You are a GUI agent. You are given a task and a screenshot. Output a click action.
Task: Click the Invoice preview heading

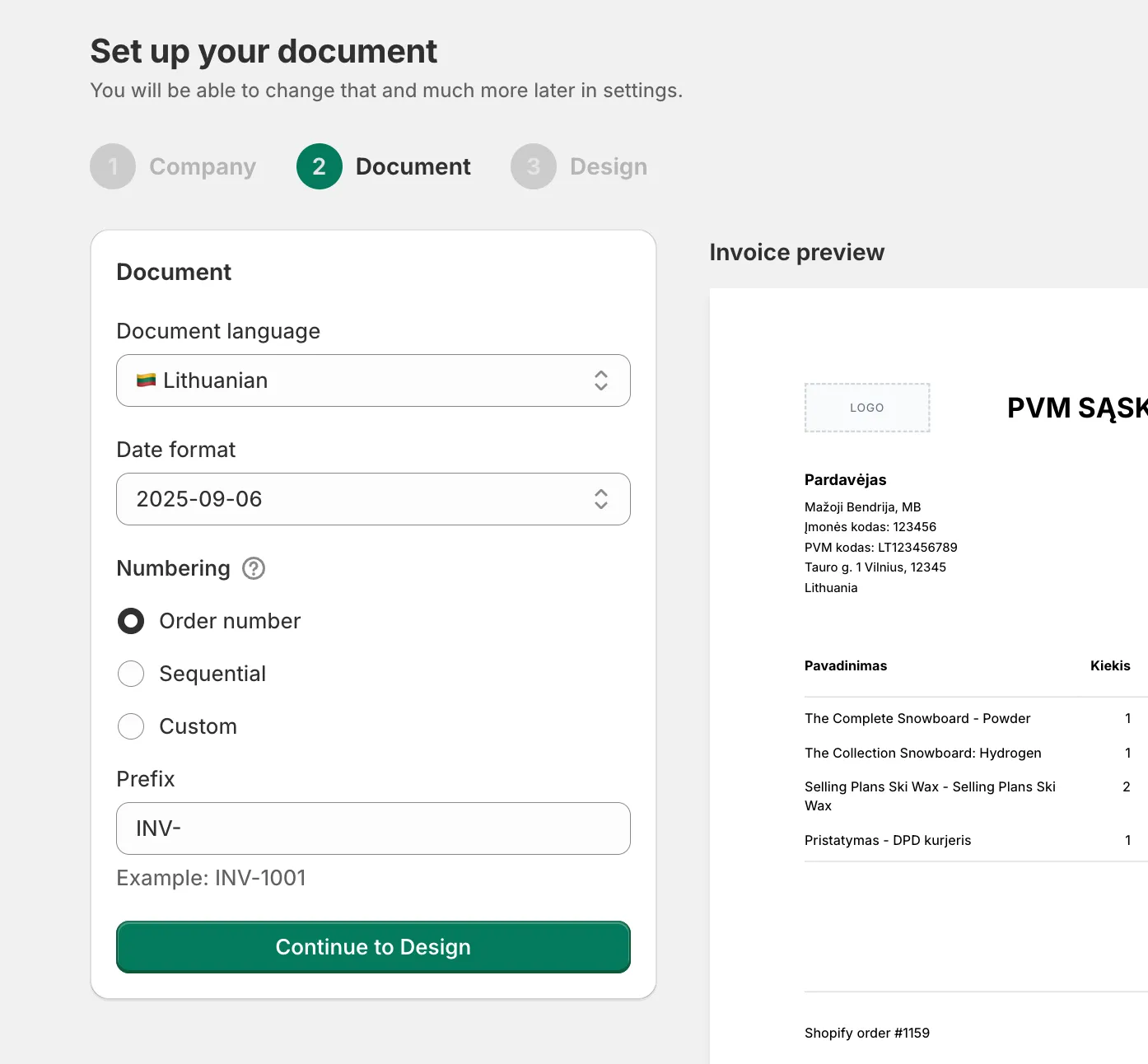pyautogui.click(x=797, y=252)
